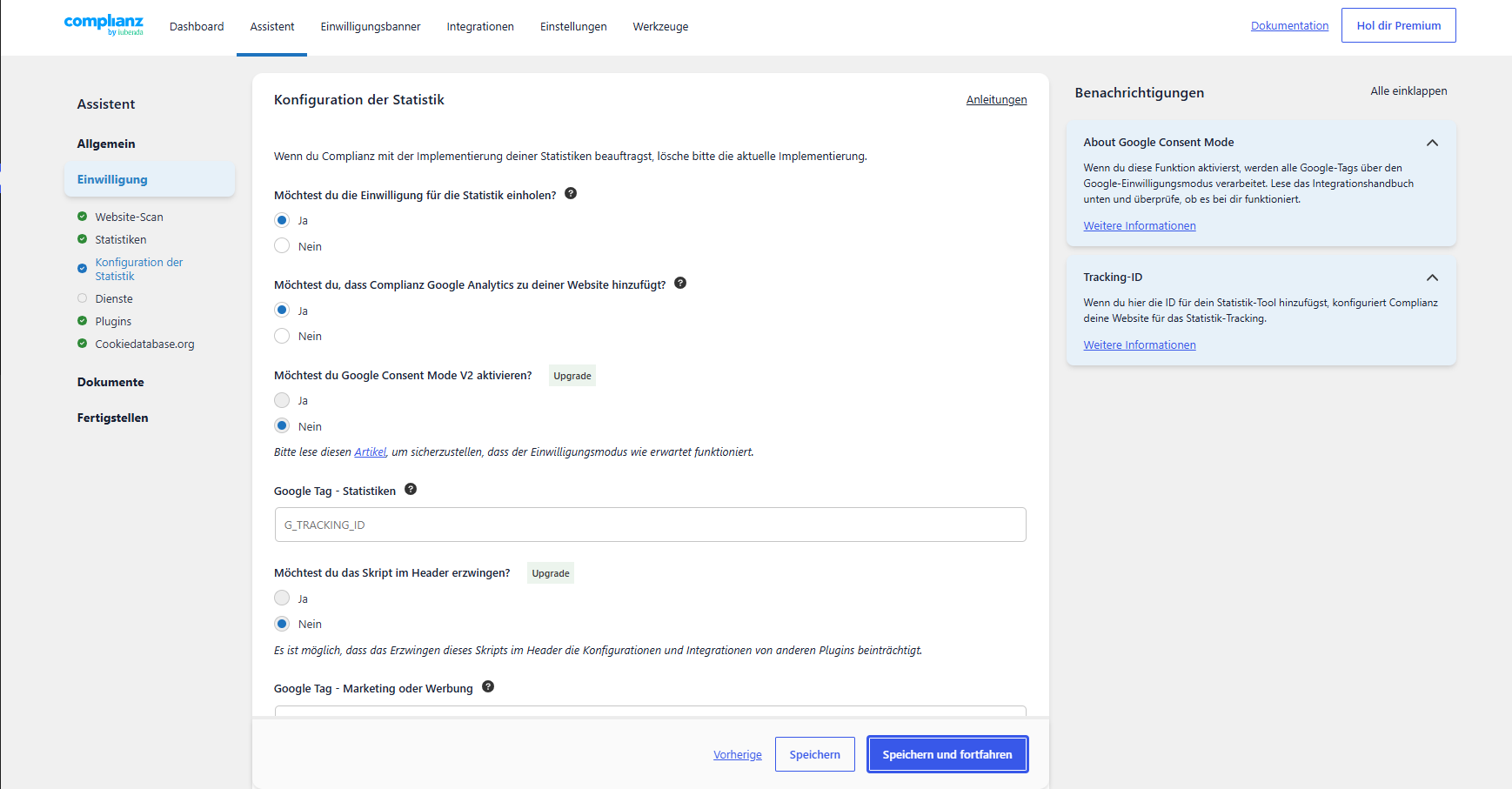Choose Nein for adding Google Analytics
The height and width of the screenshot is (789, 1512).
tap(282, 336)
